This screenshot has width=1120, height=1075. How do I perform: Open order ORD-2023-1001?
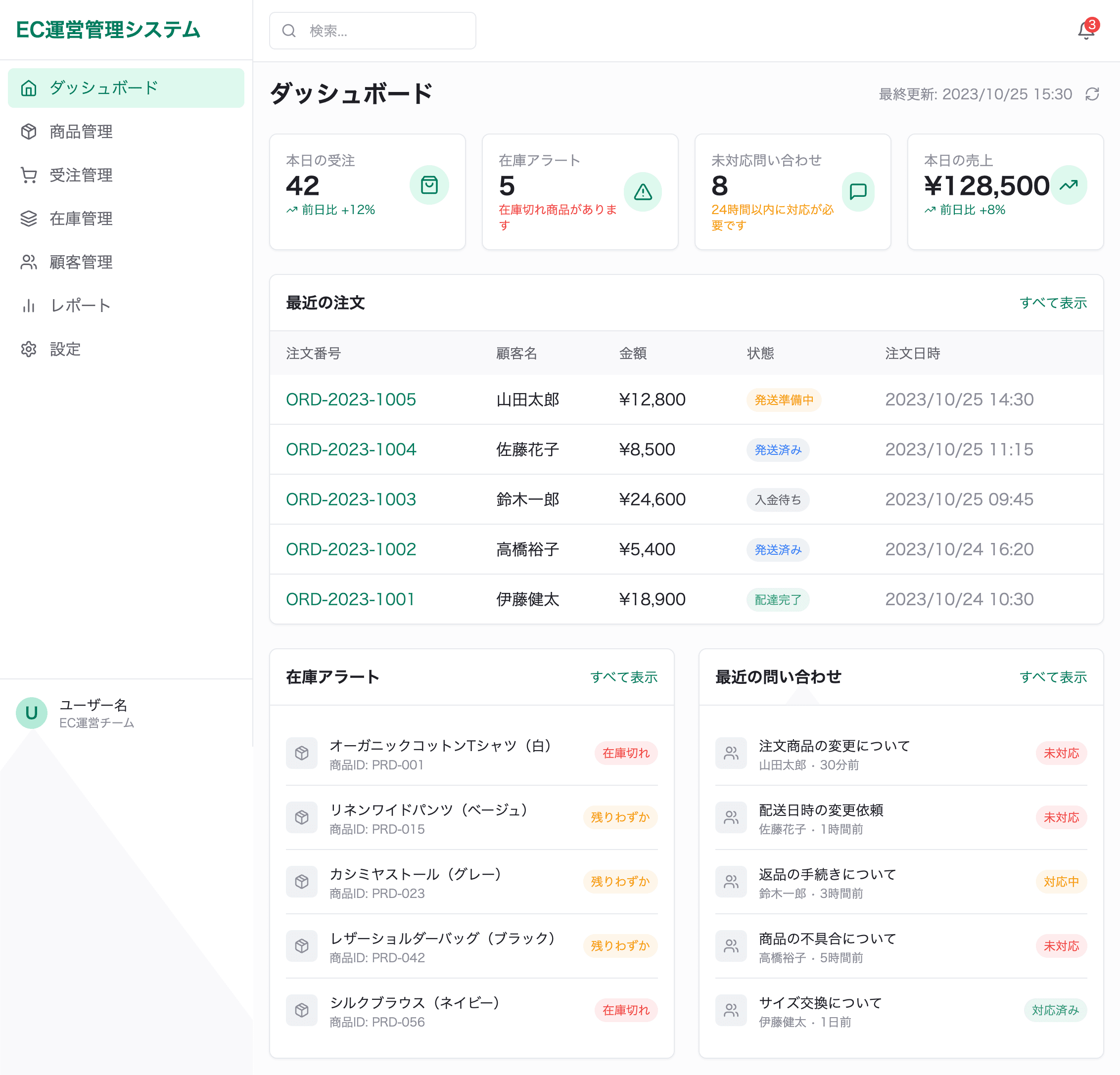click(350, 599)
